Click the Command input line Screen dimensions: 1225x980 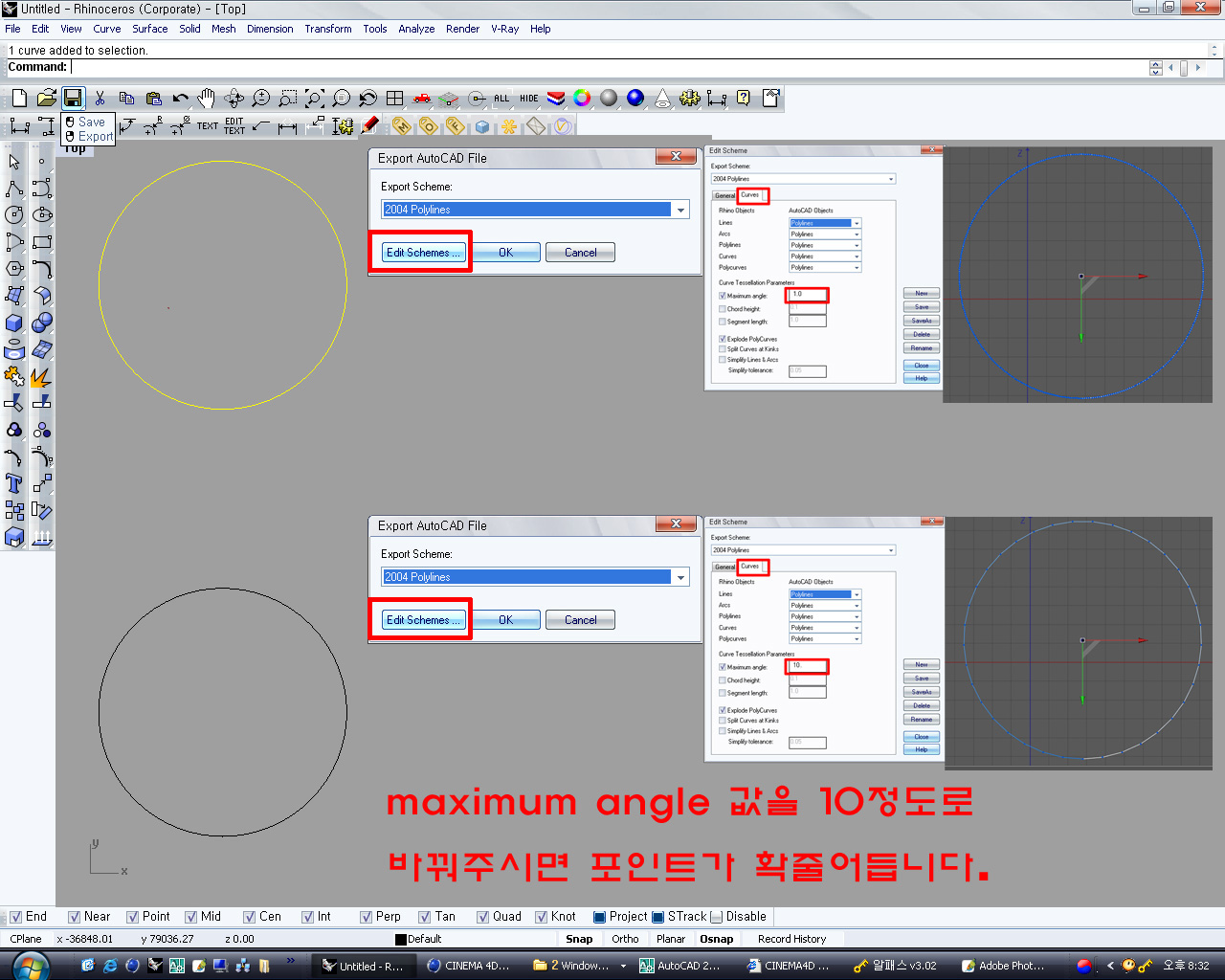(x=609, y=67)
